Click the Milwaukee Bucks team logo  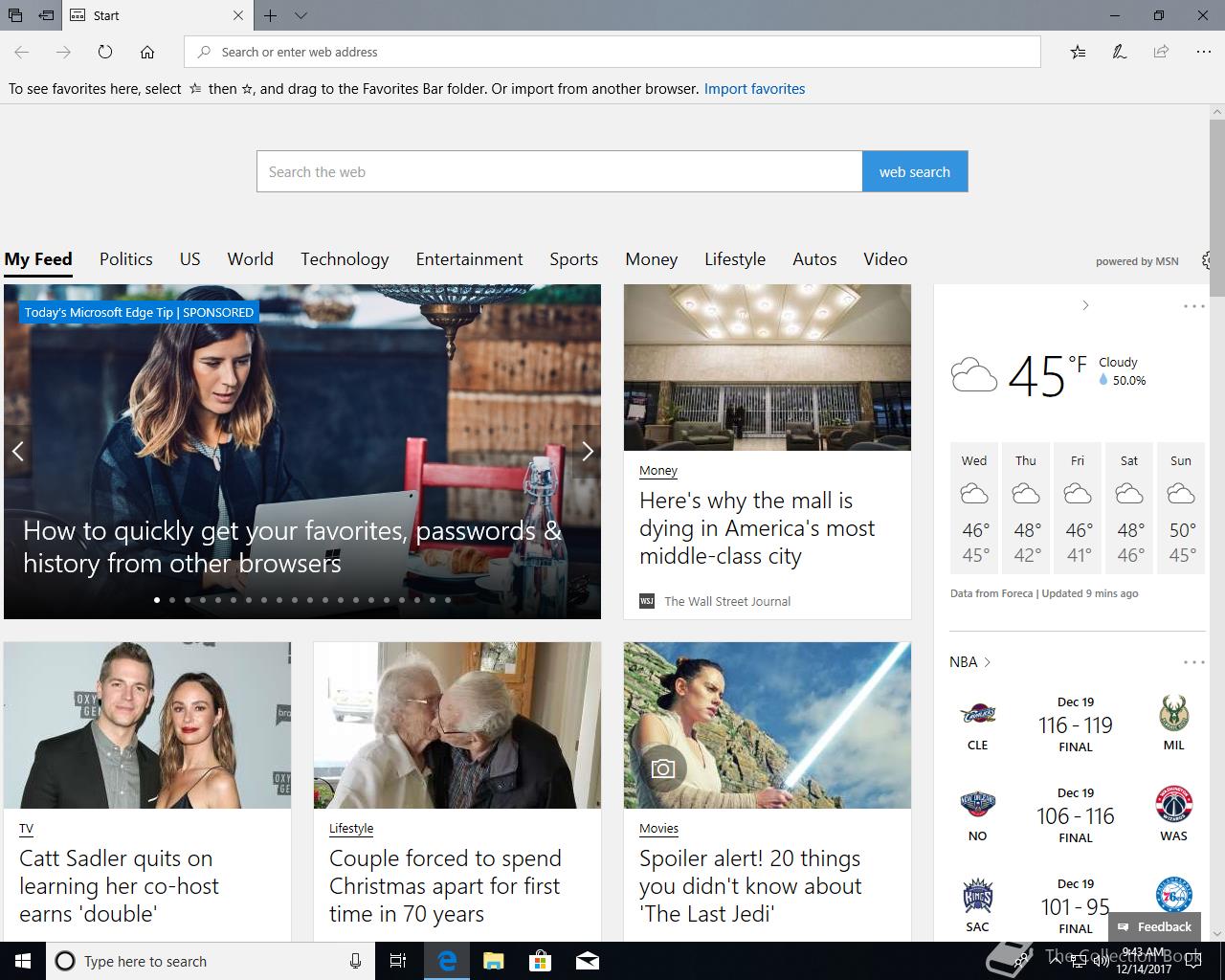pos(1173,714)
